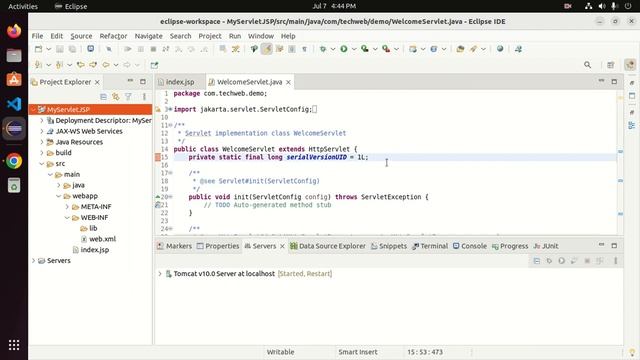Click the Project Explorer filter icon
640x360 pixels.
tap(128, 97)
